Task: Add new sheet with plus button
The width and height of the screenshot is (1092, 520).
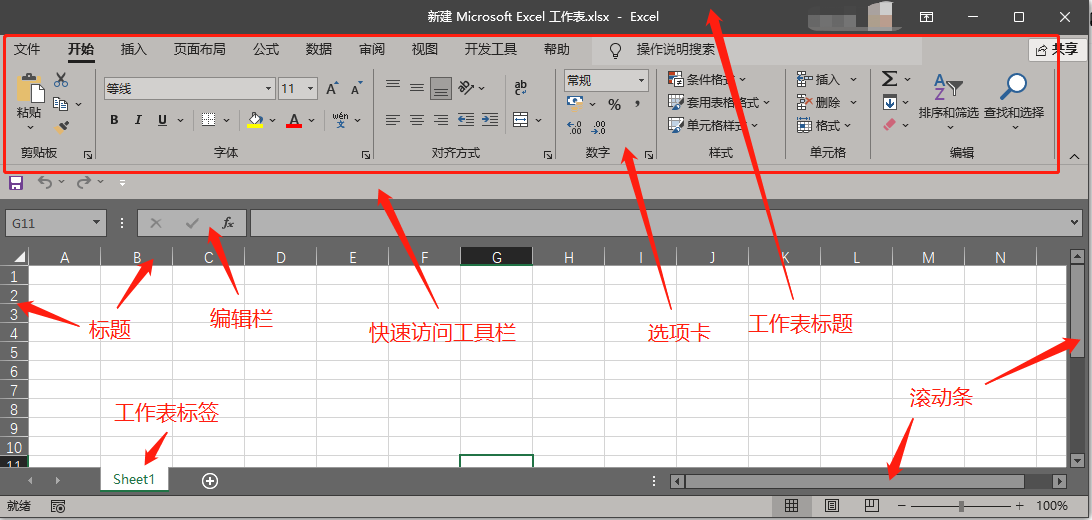Action: (x=210, y=480)
